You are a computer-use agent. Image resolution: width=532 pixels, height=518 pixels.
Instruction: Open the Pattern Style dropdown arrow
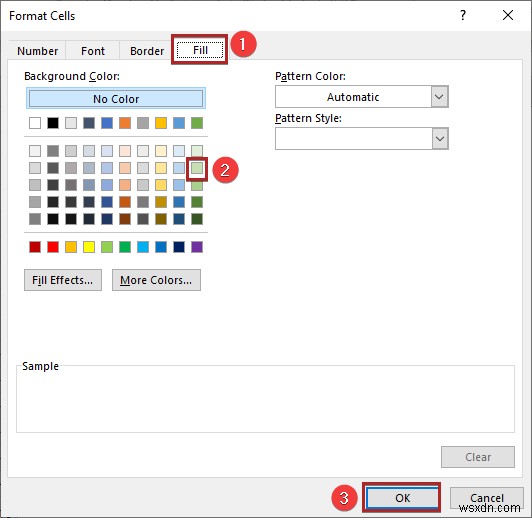click(440, 139)
